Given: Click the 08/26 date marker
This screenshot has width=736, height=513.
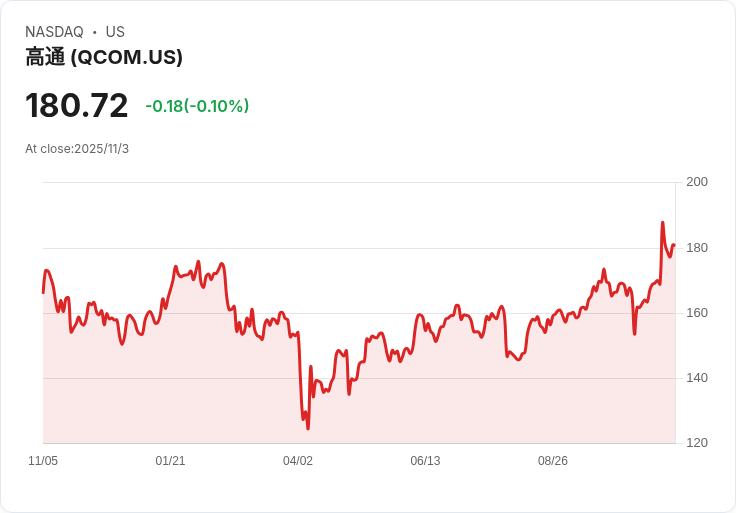Looking at the screenshot, I should tap(553, 461).
